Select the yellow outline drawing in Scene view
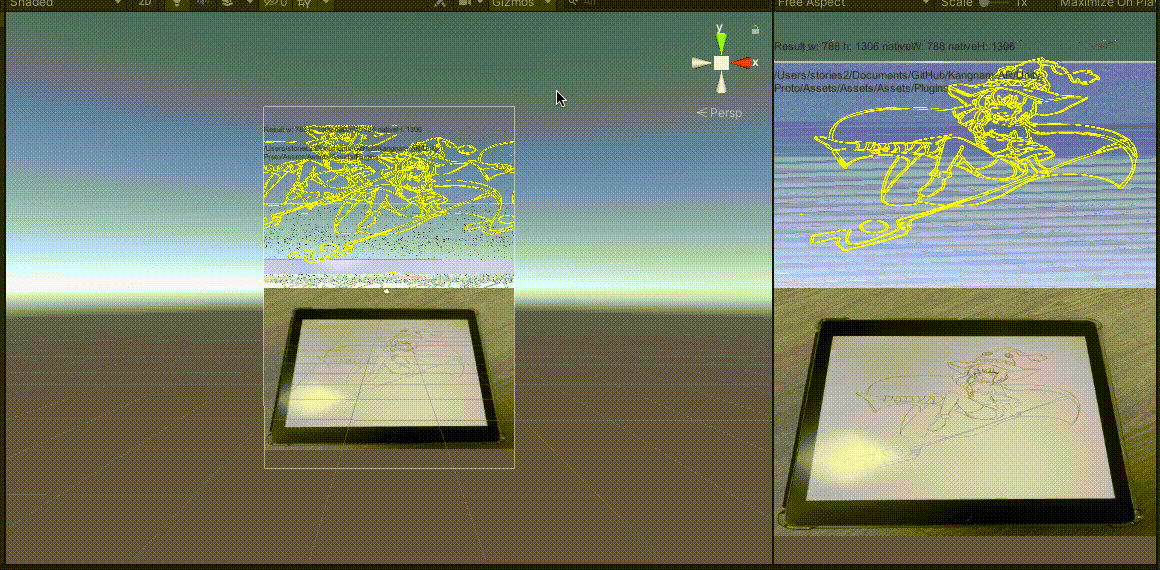Viewport: 1160px width, 570px height. click(389, 194)
